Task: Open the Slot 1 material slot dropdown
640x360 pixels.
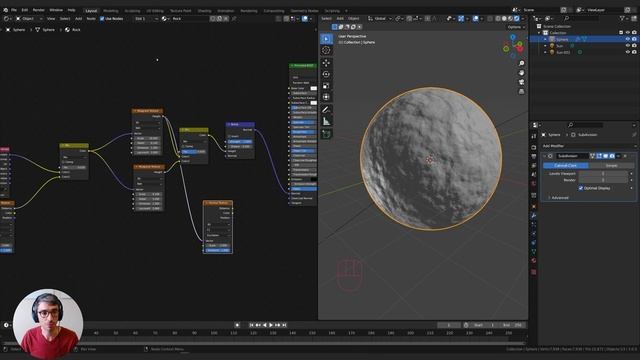Action: click(146, 18)
